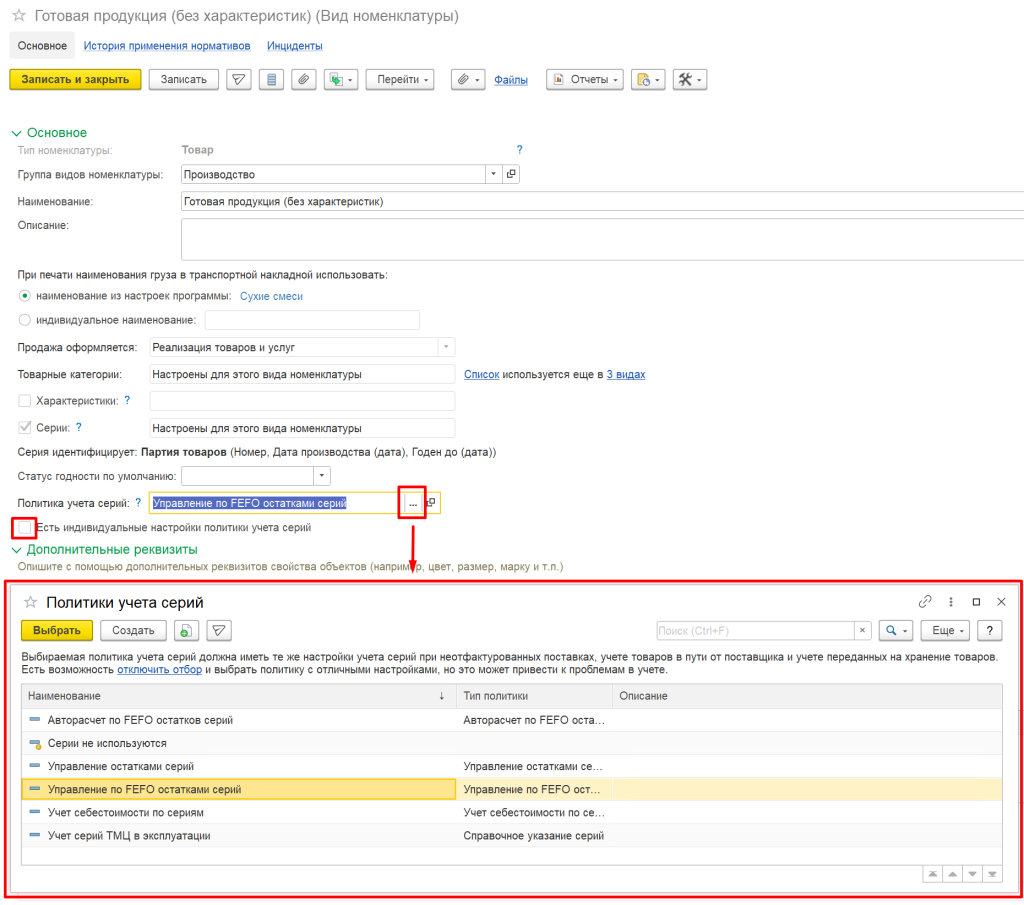
Task: Toggle the Серии checkbox
Action: (x=25, y=427)
